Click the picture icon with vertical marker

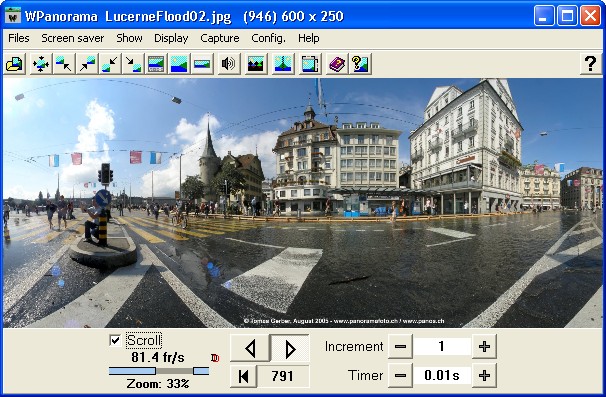point(283,64)
